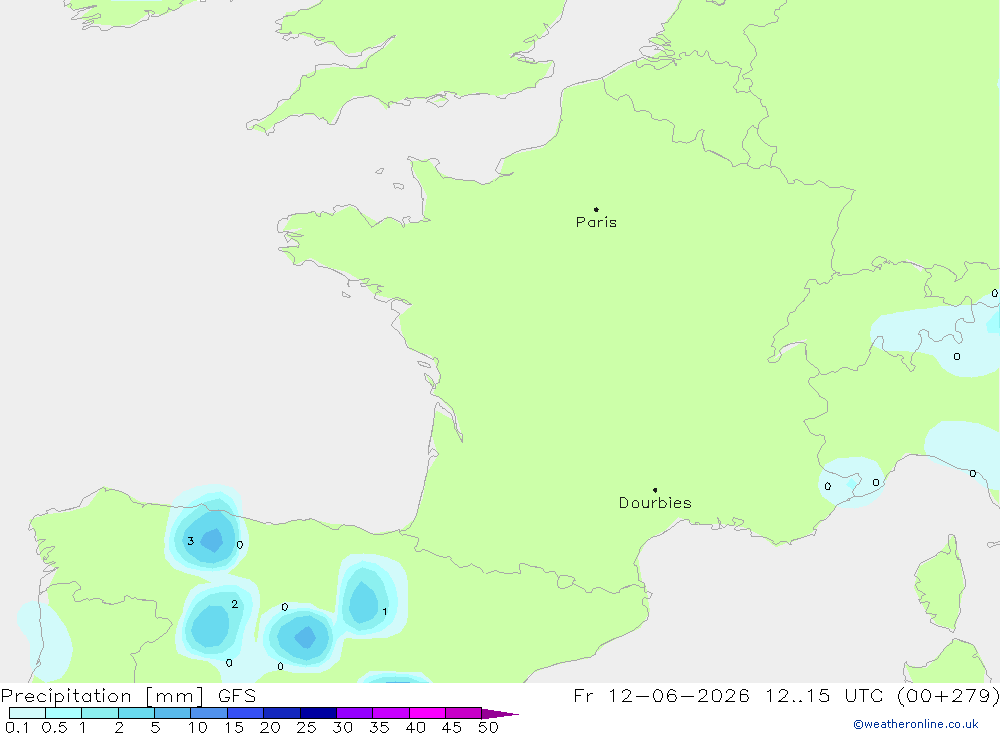Select the 30–35 mm legend color swatch
Image resolution: width=1000 pixels, height=733 pixels.
(x=355, y=713)
